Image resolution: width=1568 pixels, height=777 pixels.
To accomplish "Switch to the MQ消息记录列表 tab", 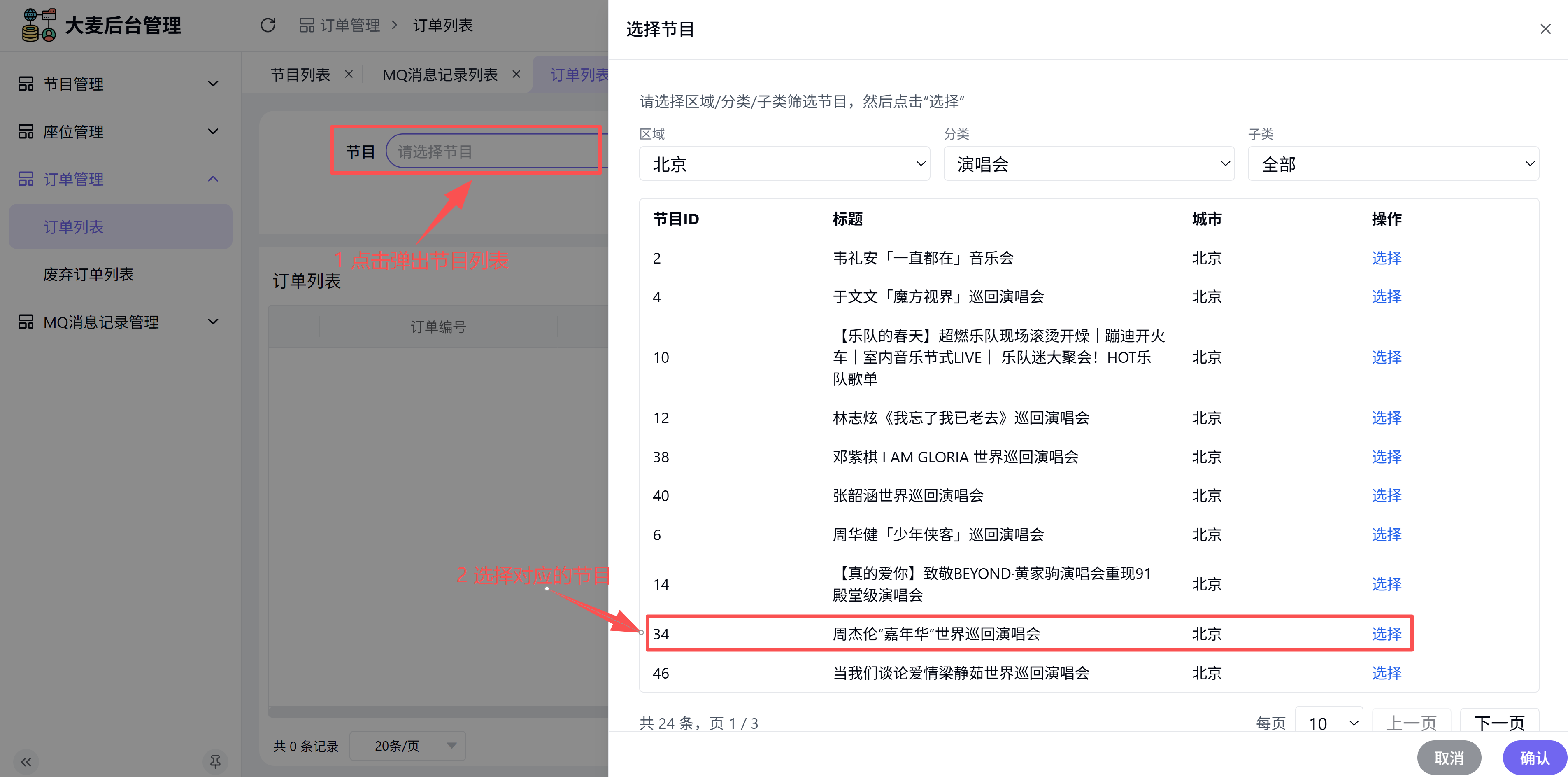I will pos(440,74).
